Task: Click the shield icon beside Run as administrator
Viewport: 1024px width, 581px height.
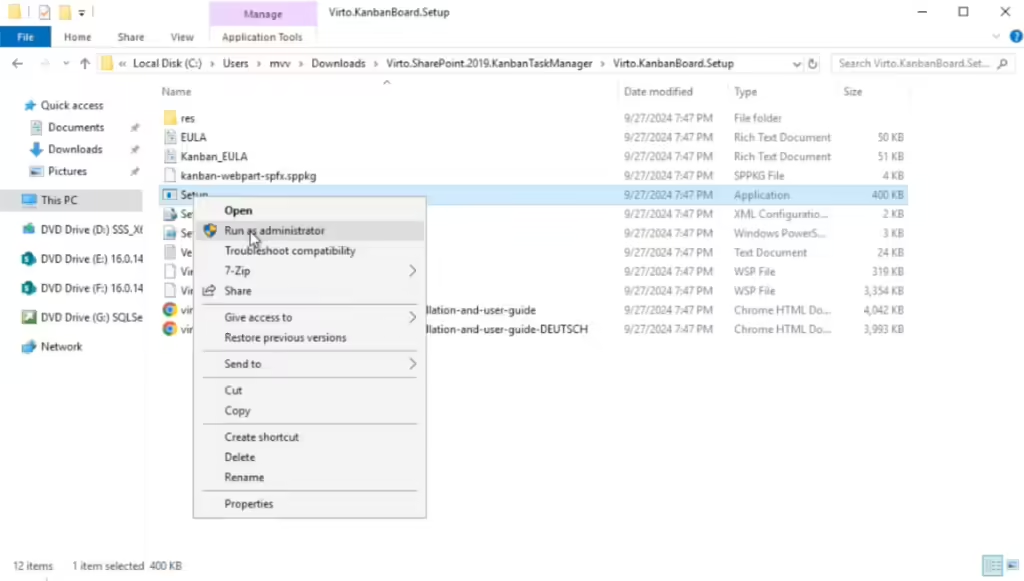Action: point(210,230)
